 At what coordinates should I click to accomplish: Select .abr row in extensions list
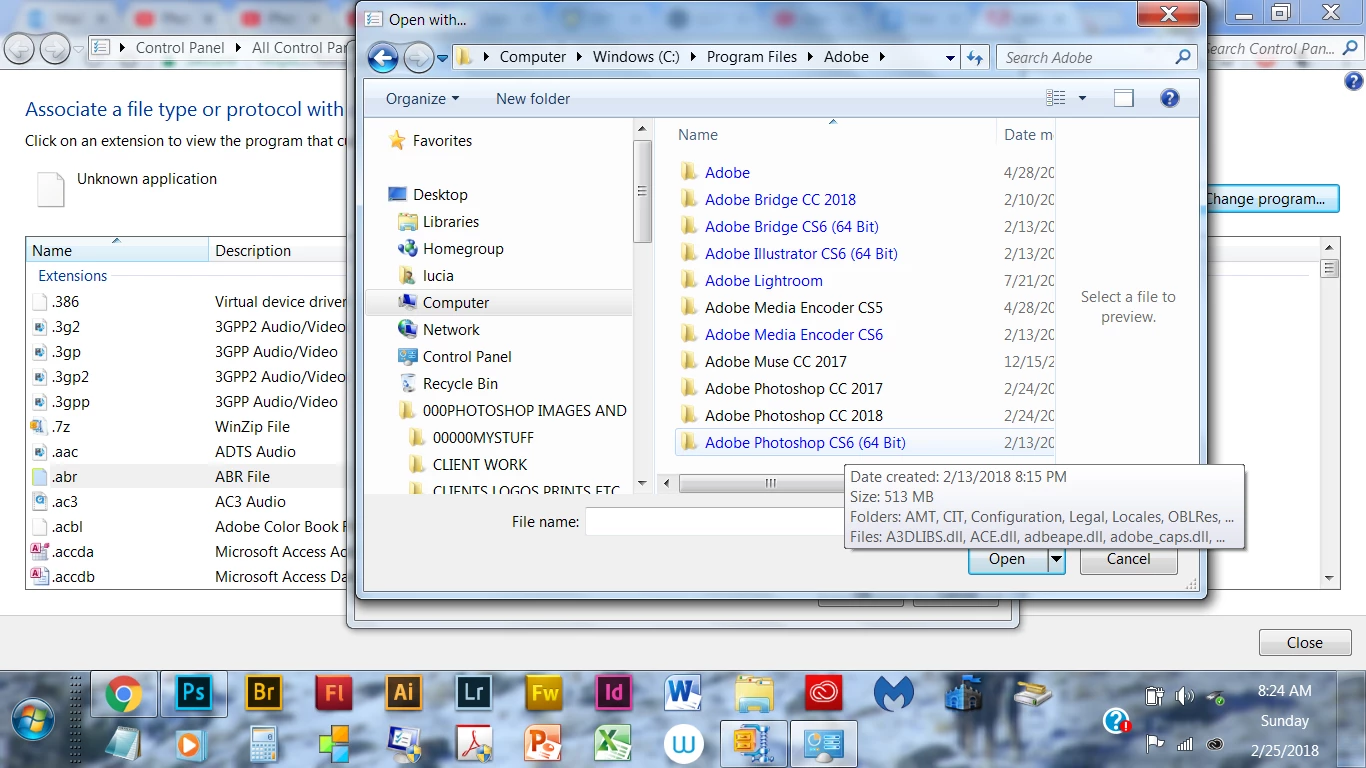click(186, 477)
